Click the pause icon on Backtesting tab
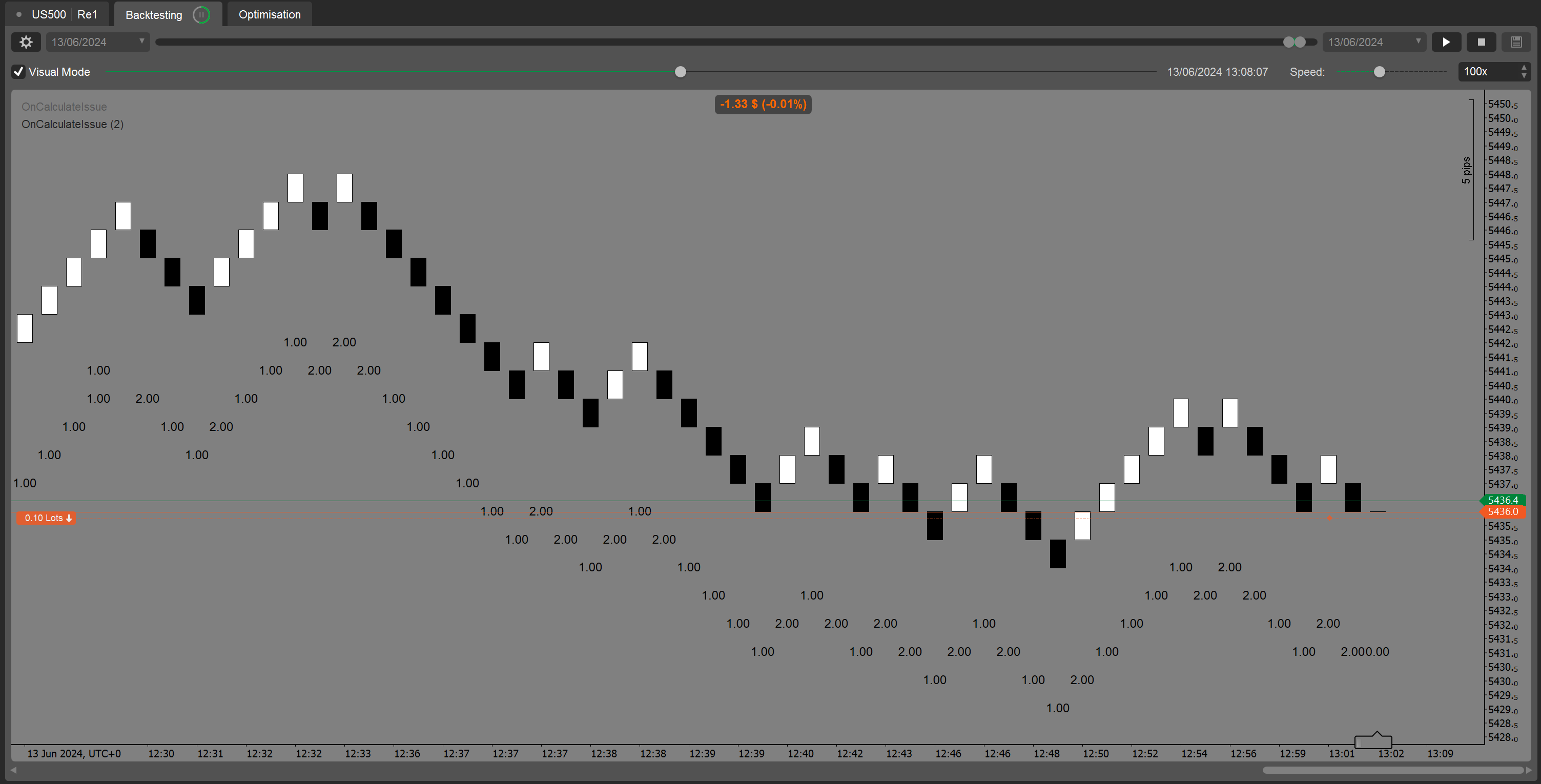 (201, 14)
